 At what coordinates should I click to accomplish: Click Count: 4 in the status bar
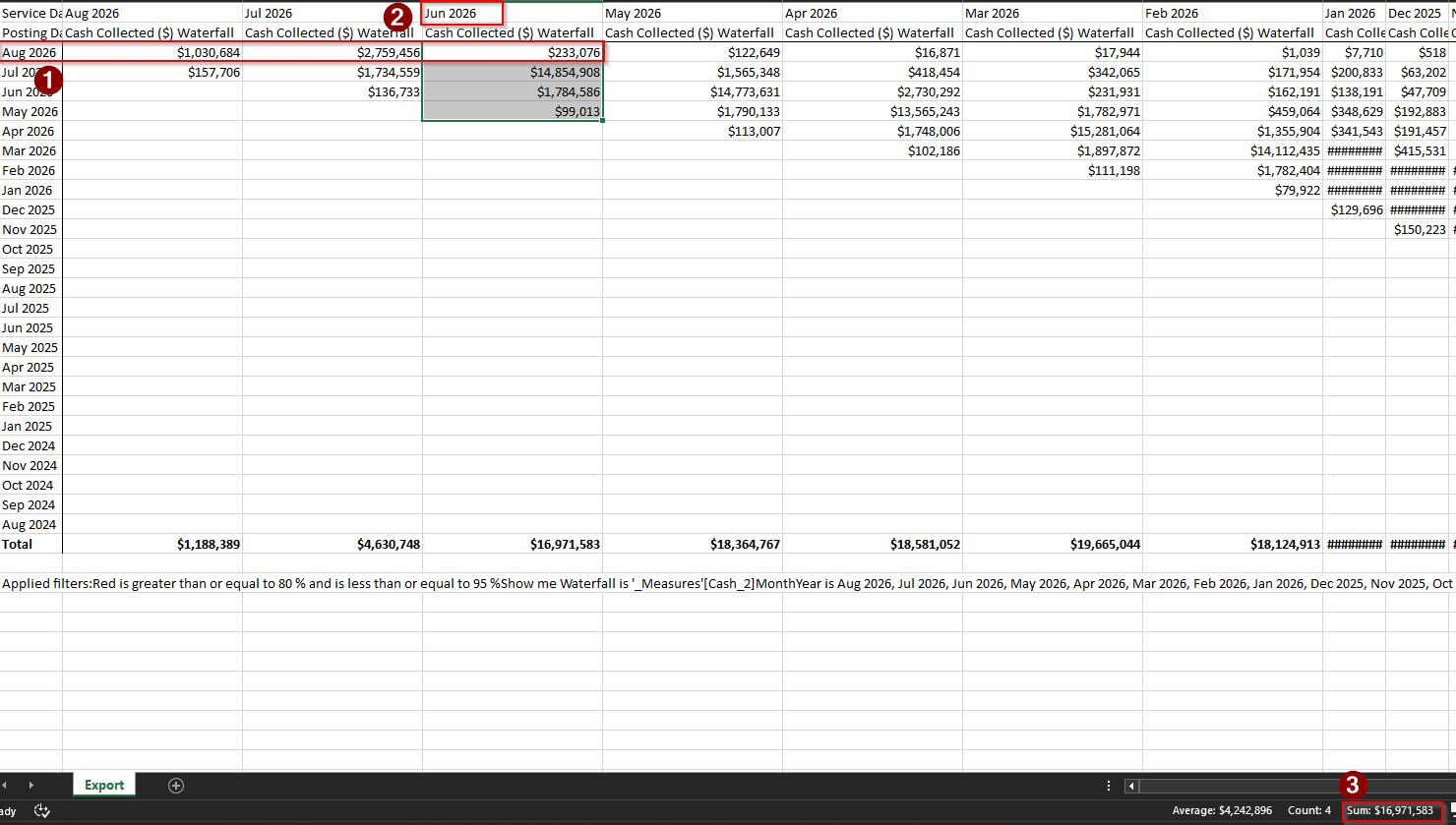tap(1308, 810)
